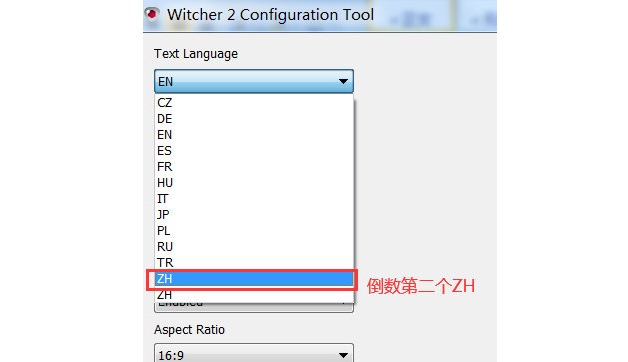Pick HU in the language list
Viewport: 628px width, 362px height.
254,183
